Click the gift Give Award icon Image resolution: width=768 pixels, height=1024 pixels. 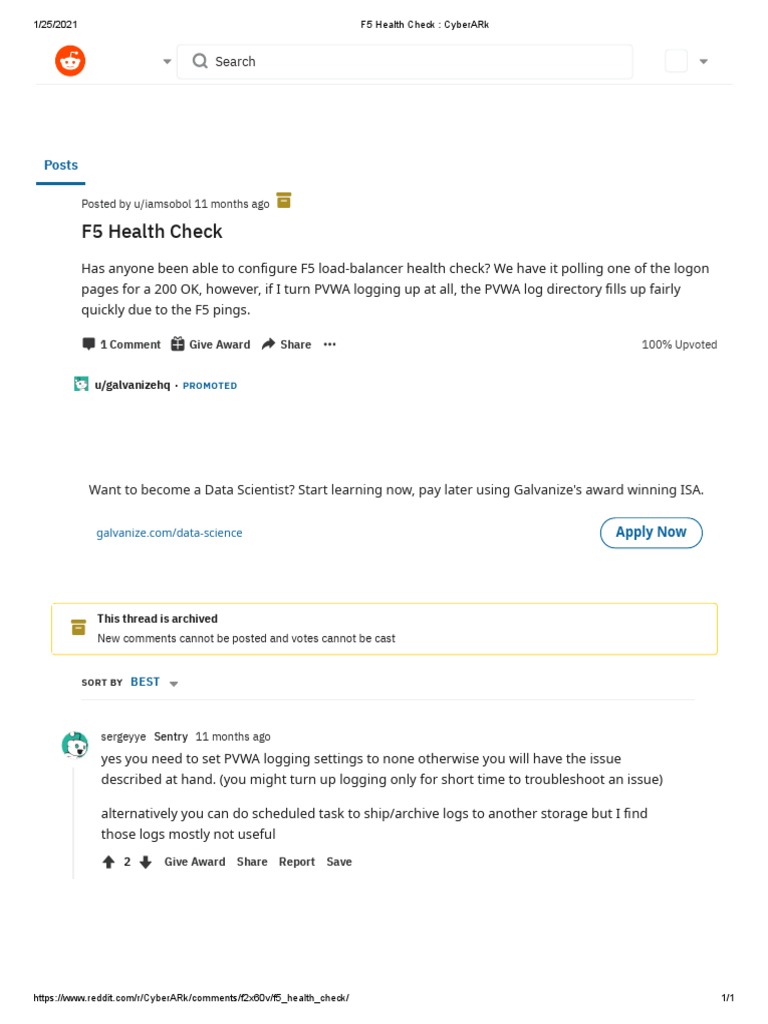coord(177,344)
